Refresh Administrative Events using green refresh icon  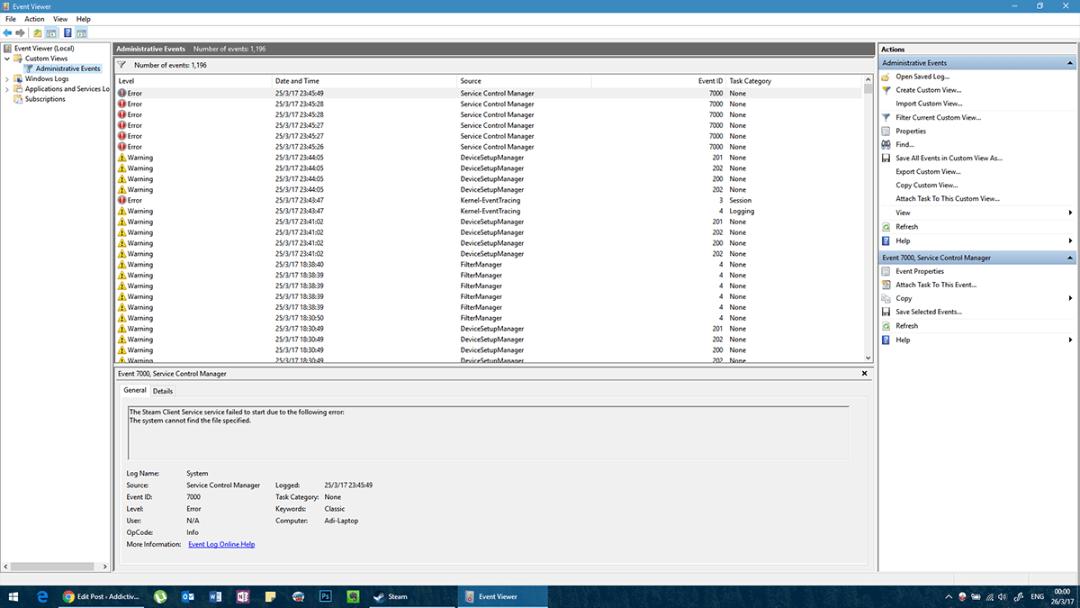[x=886, y=227]
